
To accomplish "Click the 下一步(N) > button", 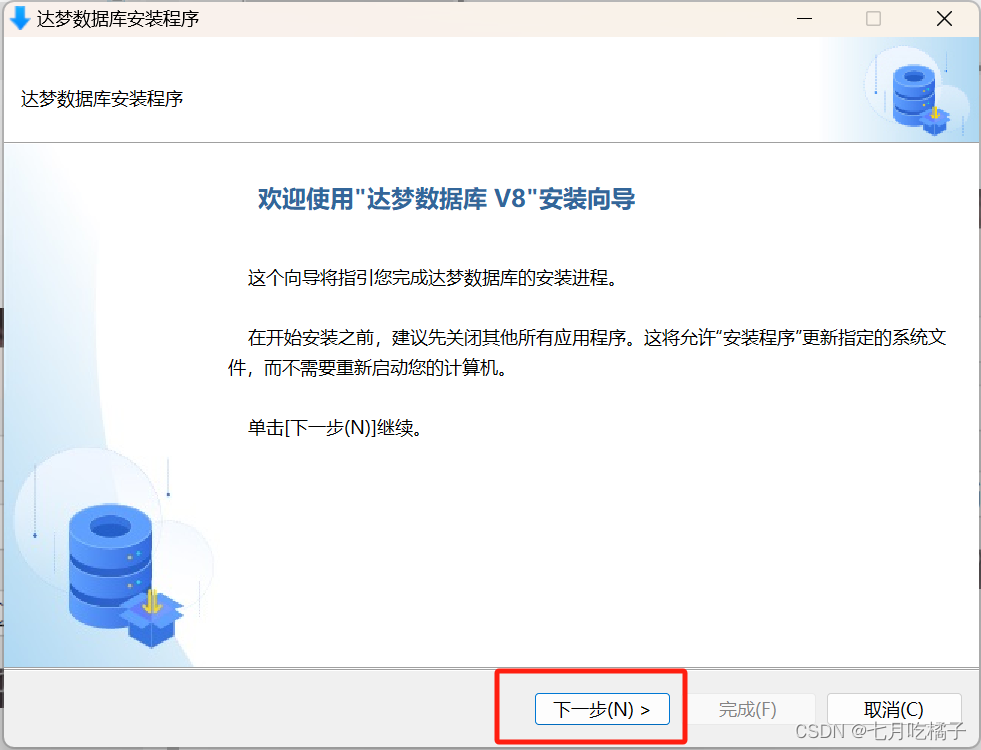I will coord(602,709).
